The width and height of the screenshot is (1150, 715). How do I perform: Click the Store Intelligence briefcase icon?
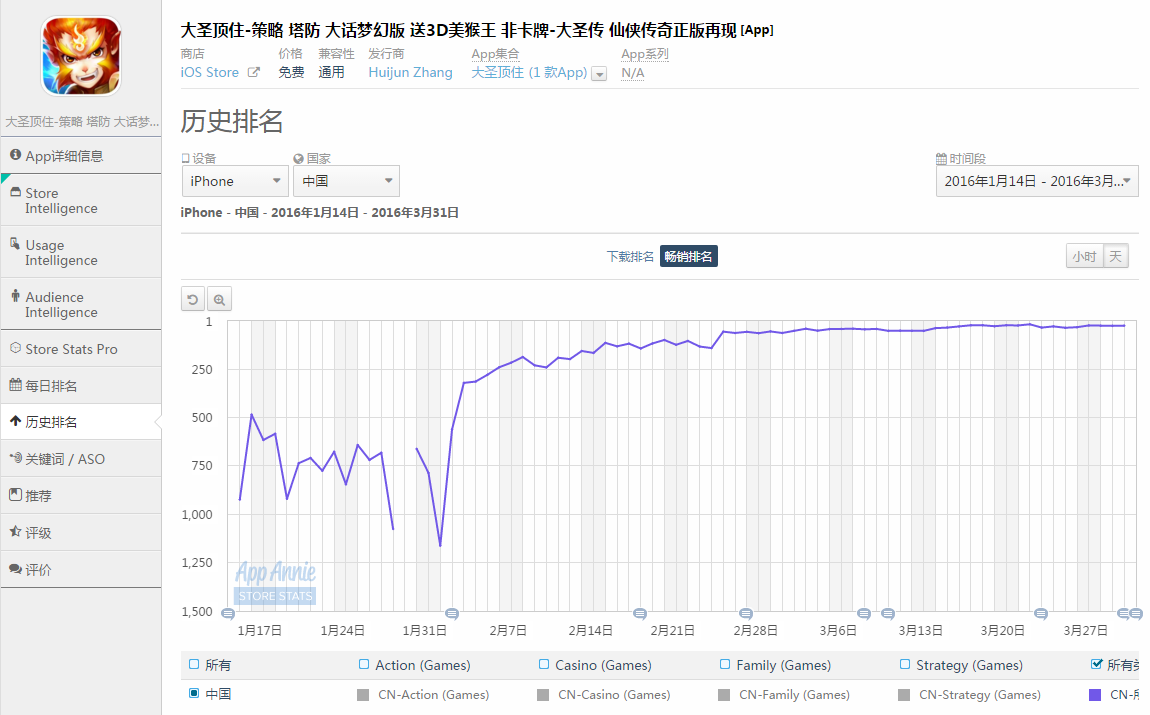[15, 192]
